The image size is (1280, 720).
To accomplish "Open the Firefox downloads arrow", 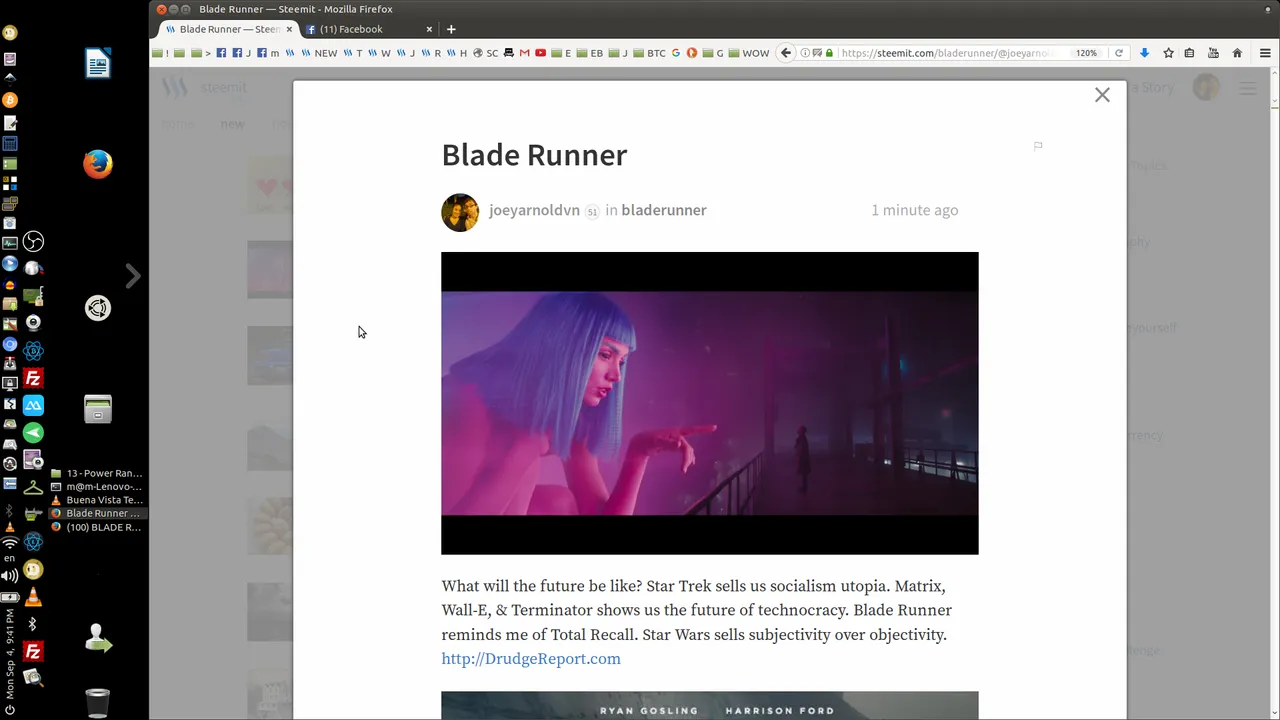I will point(1145,53).
